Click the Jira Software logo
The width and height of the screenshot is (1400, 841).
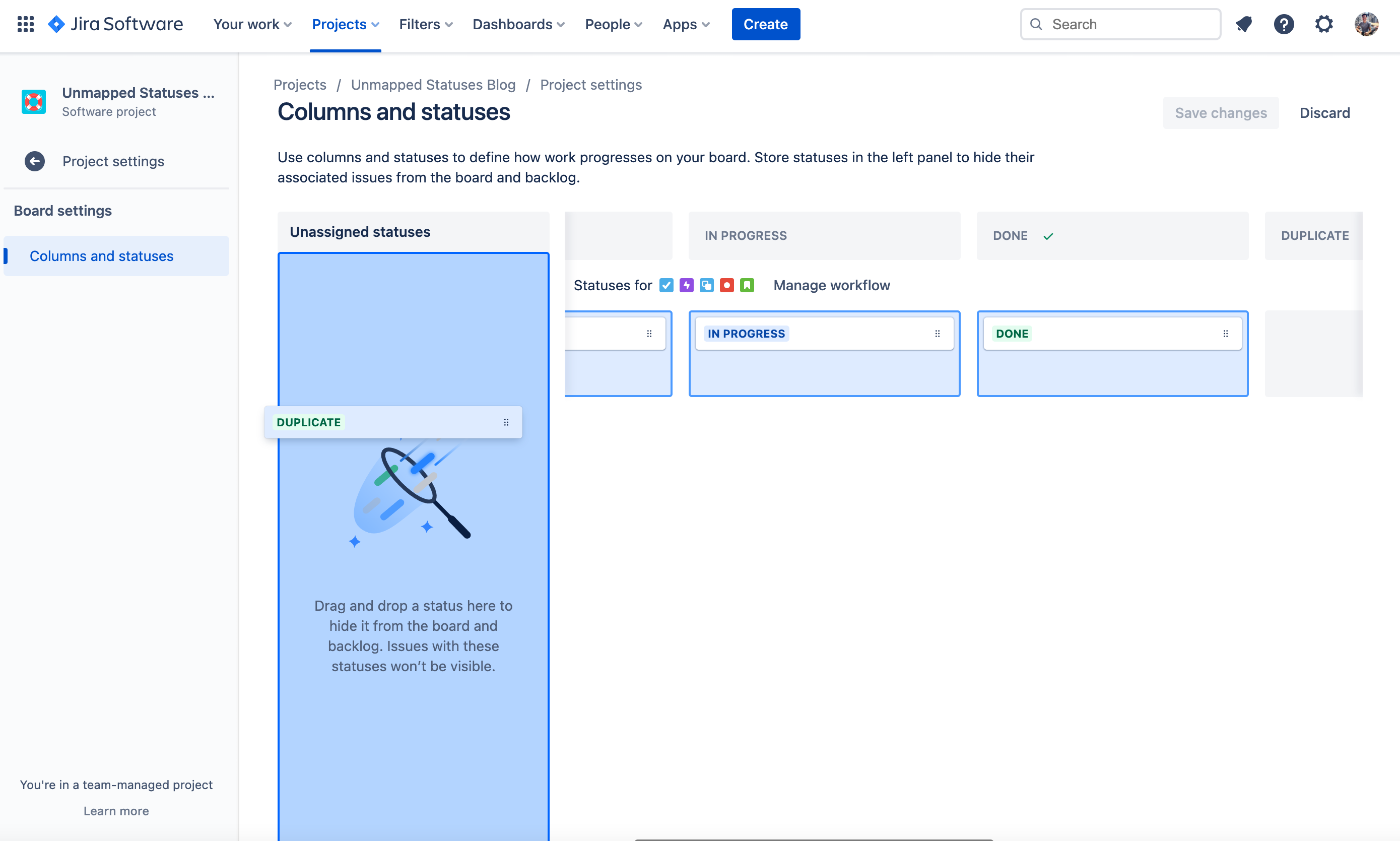coord(115,24)
